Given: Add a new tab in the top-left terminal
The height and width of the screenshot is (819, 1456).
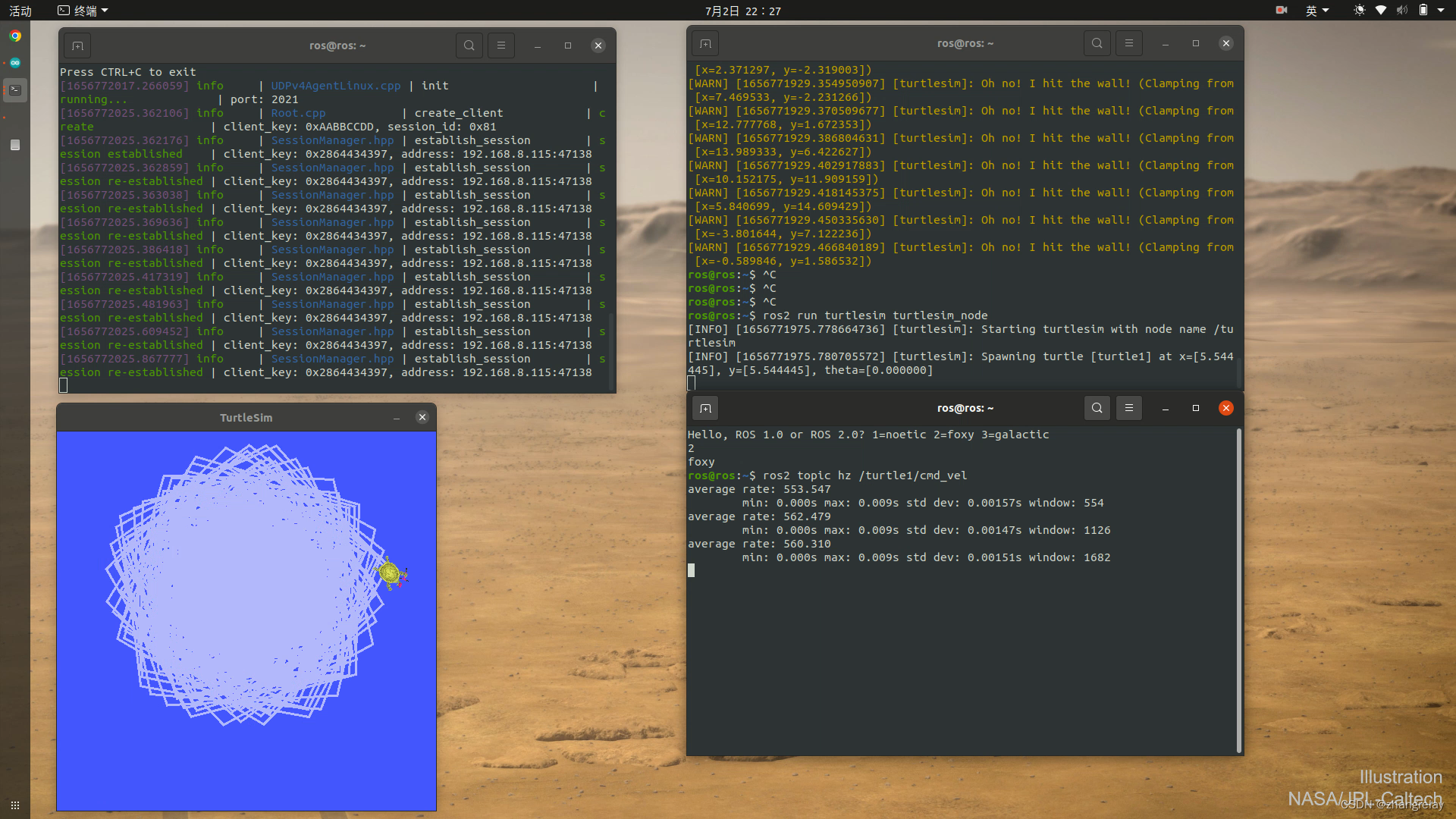Looking at the screenshot, I should pyautogui.click(x=77, y=45).
